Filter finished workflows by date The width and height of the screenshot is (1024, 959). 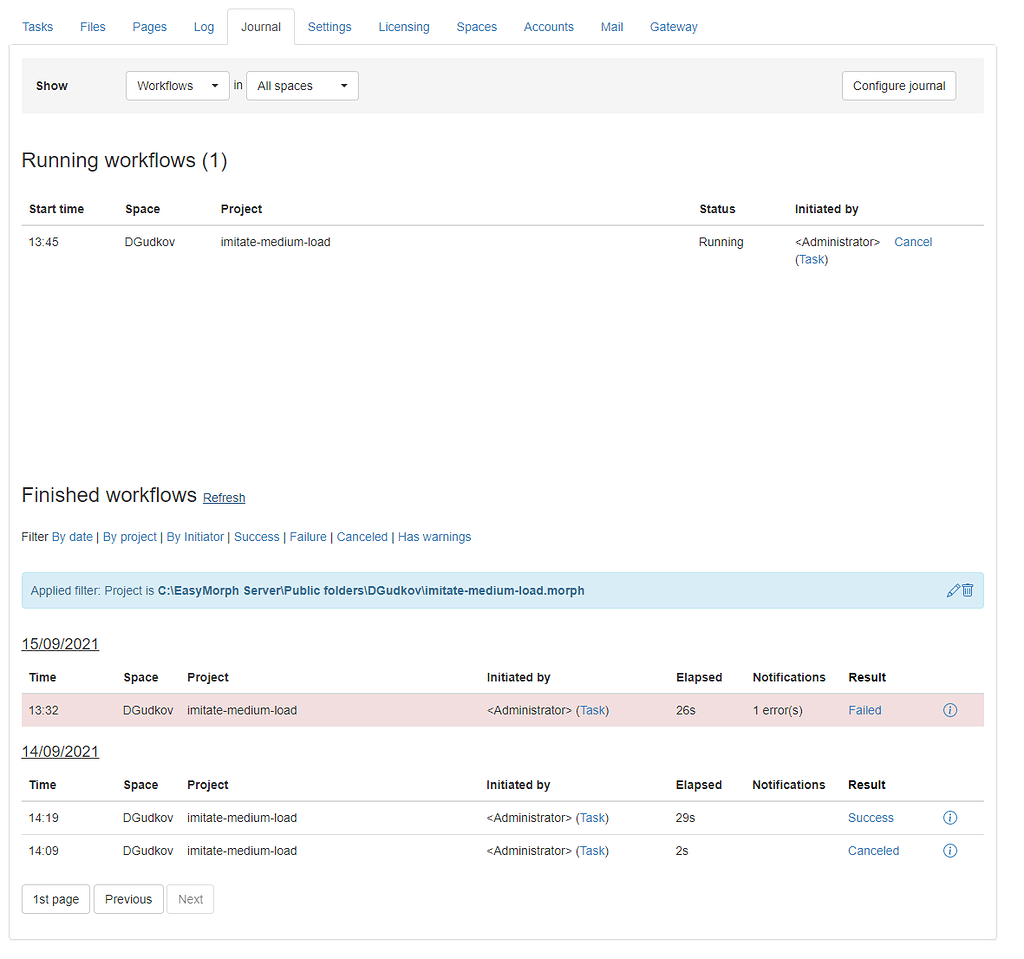click(x=72, y=536)
